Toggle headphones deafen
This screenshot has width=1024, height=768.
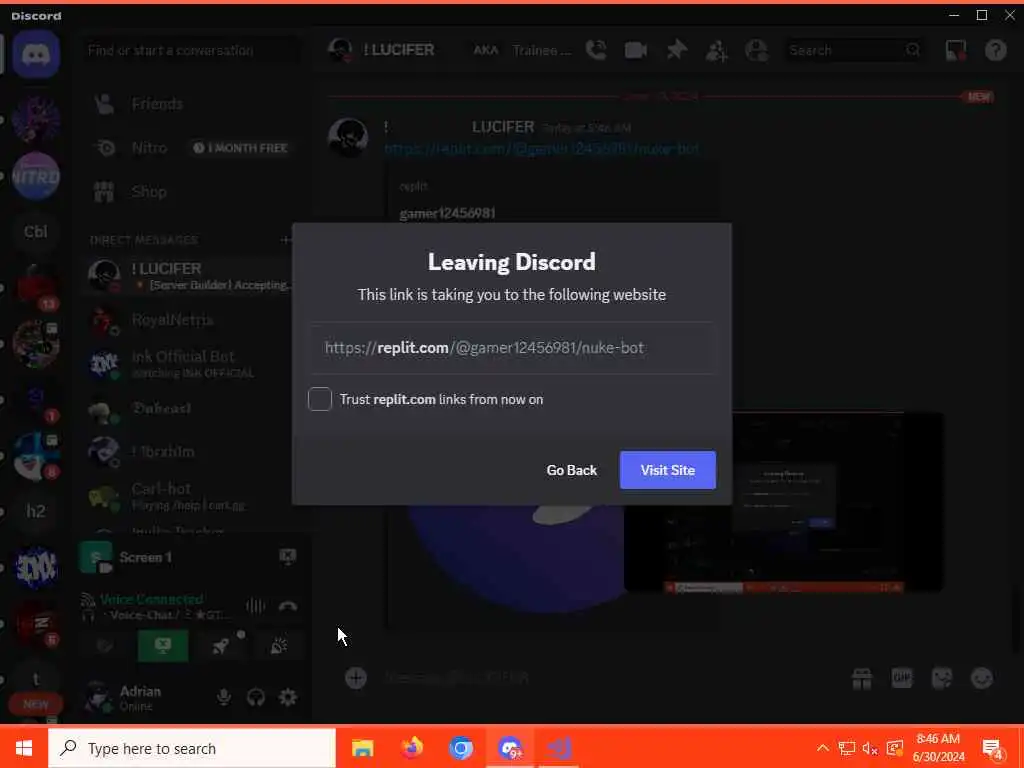coord(256,697)
